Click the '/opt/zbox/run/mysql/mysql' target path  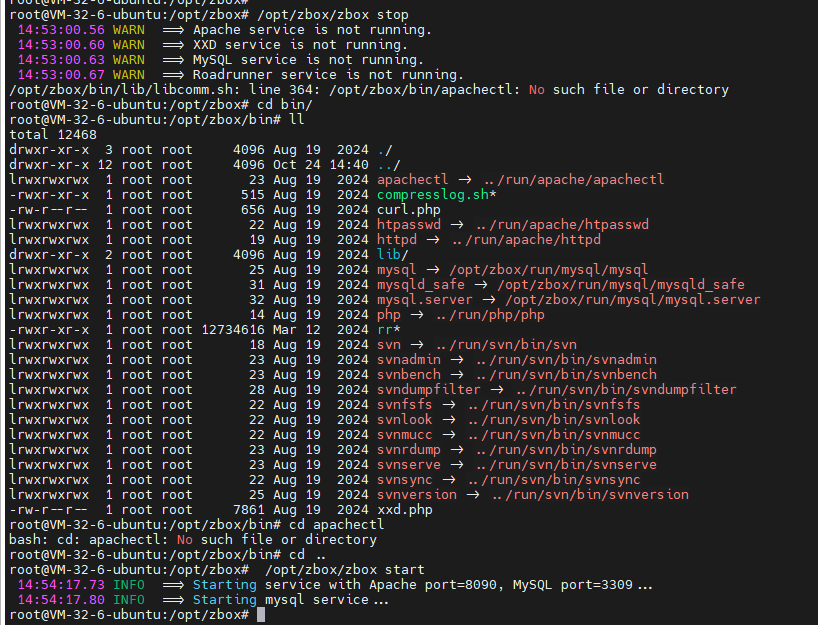point(548,270)
